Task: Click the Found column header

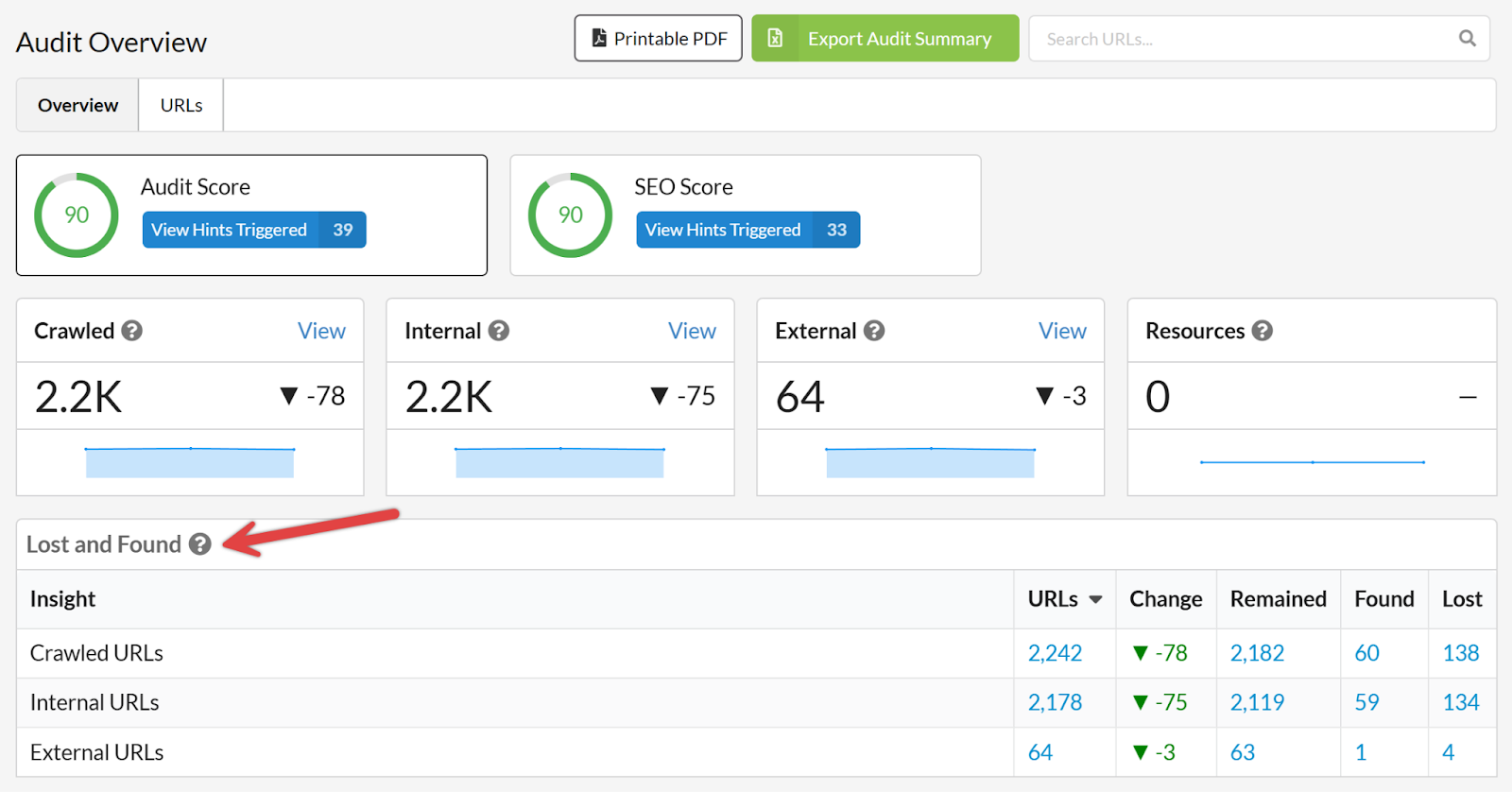Action: pyautogui.click(x=1384, y=599)
